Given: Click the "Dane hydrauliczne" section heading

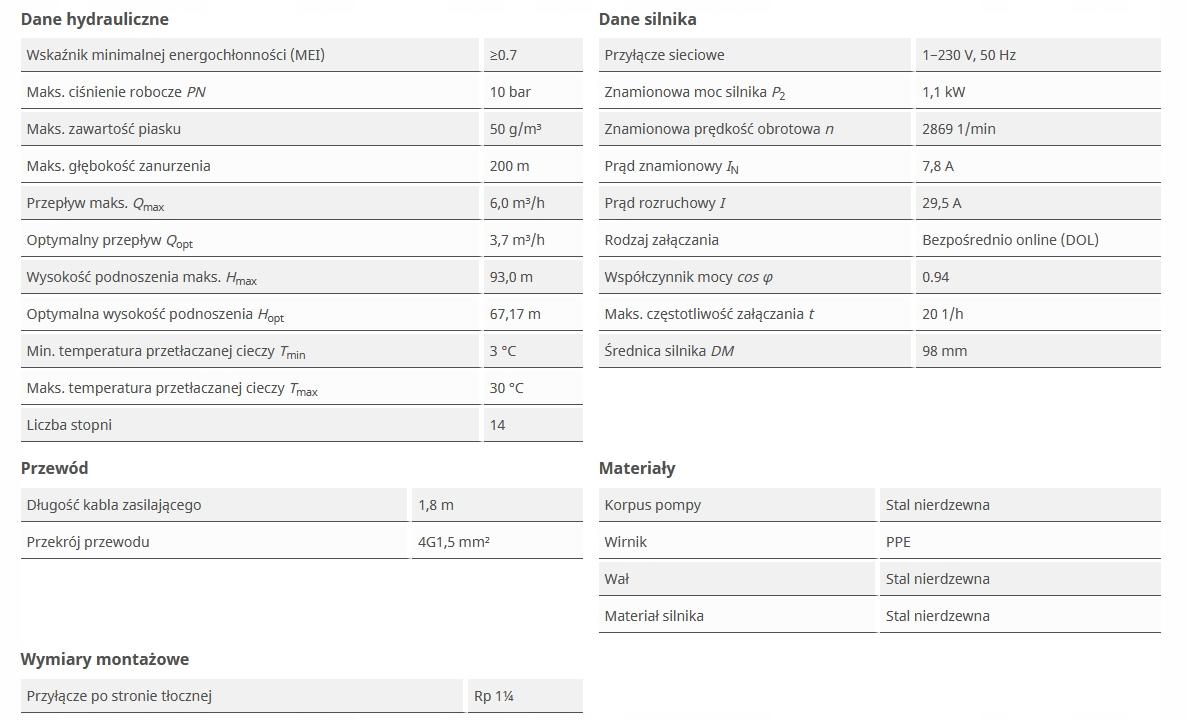Looking at the screenshot, I should (x=95, y=19).
